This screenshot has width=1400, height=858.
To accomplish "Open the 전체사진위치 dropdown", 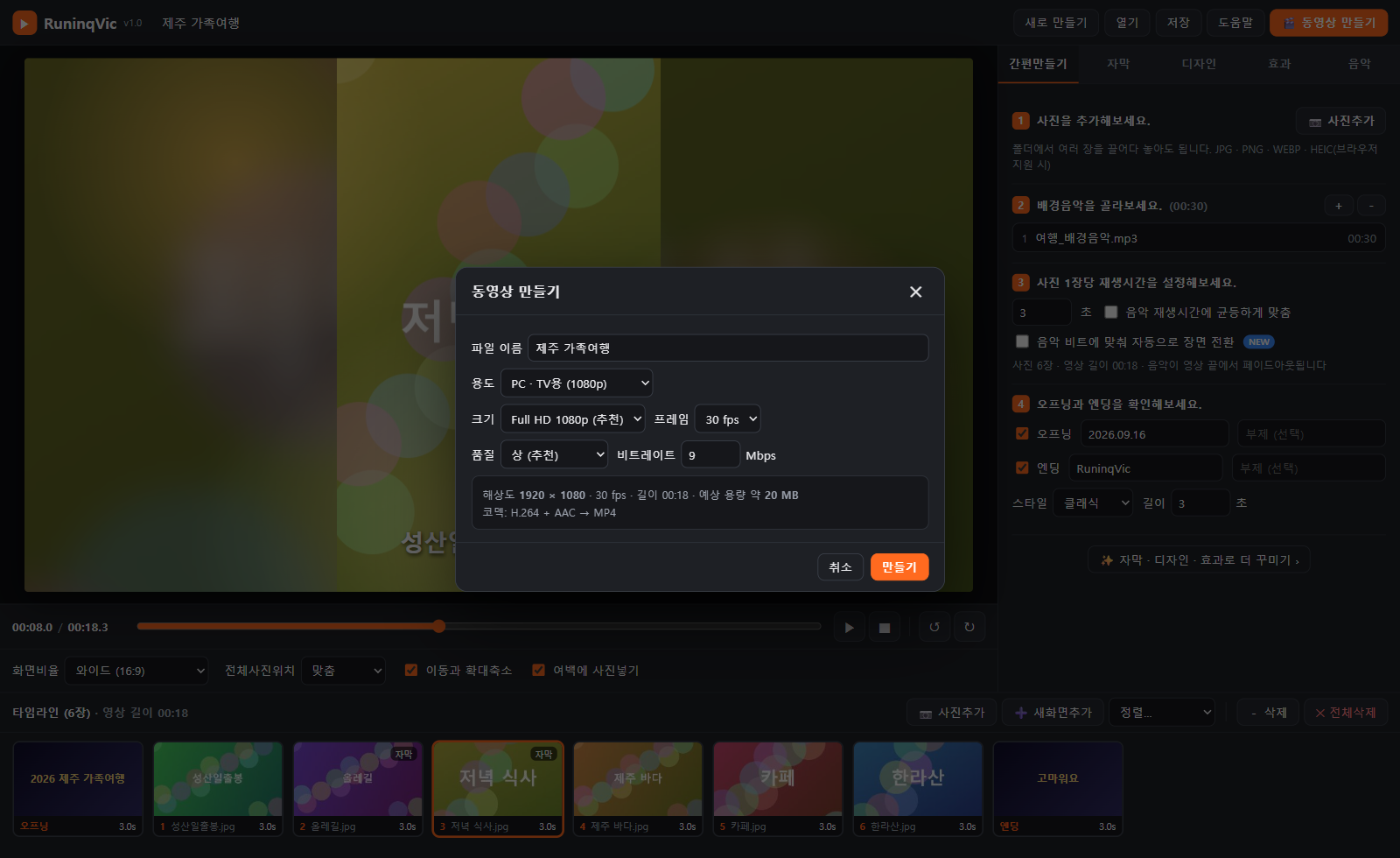I will [344, 671].
